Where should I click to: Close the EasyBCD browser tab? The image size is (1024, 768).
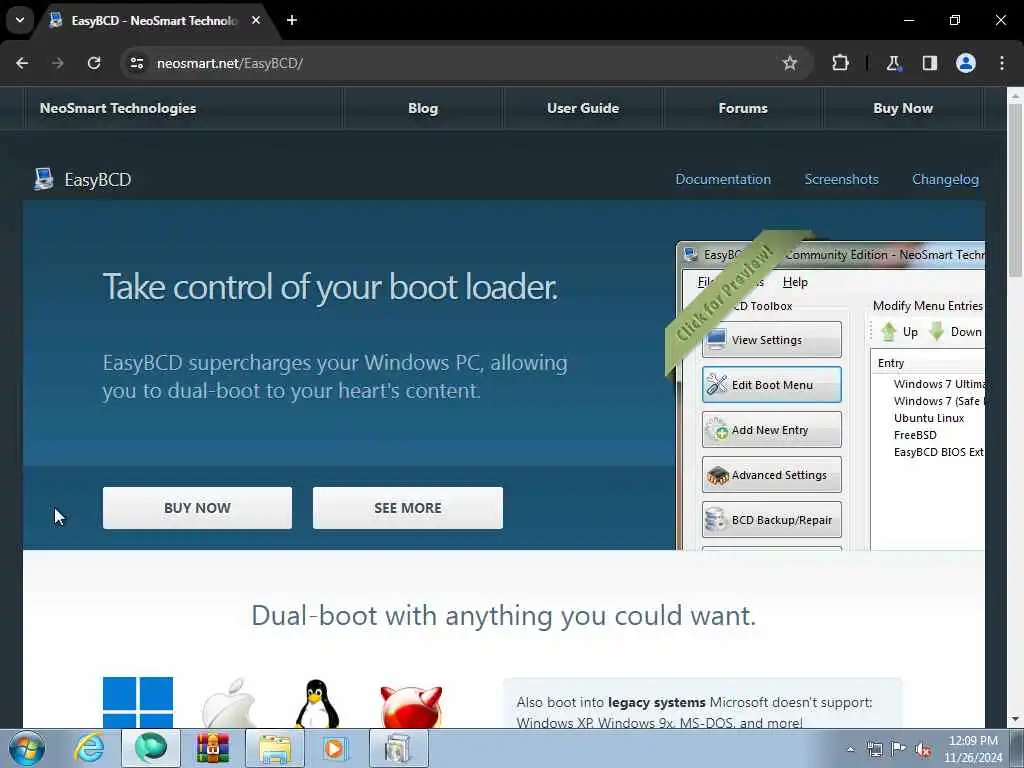tap(256, 20)
